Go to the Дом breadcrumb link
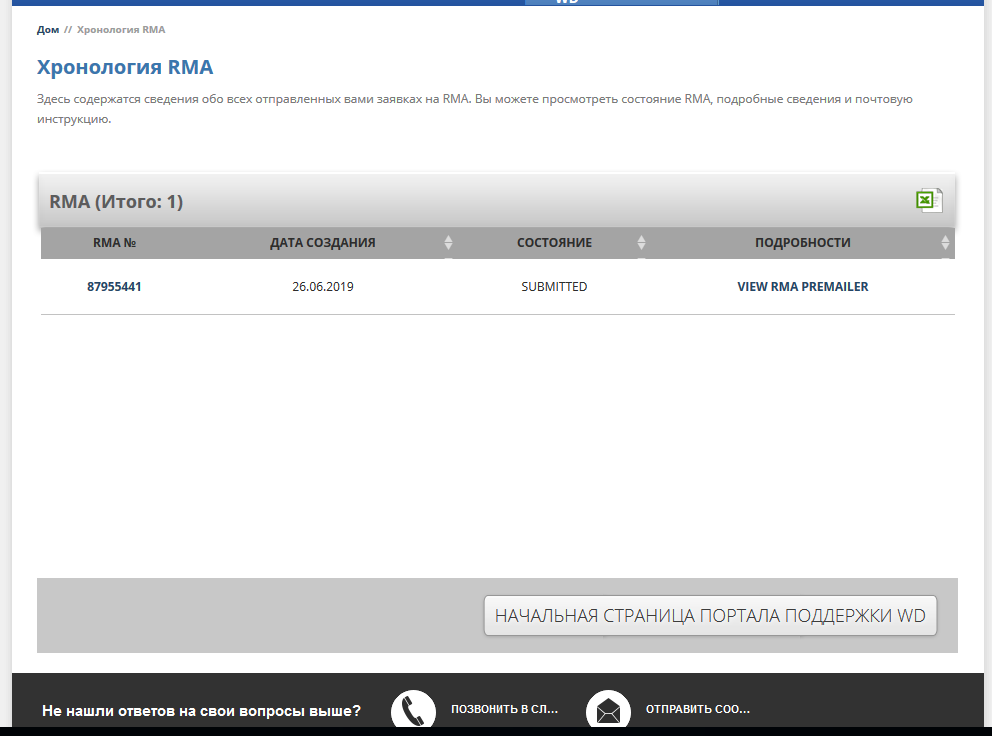Image resolution: width=992 pixels, height=736 pixels. [47, 30]
